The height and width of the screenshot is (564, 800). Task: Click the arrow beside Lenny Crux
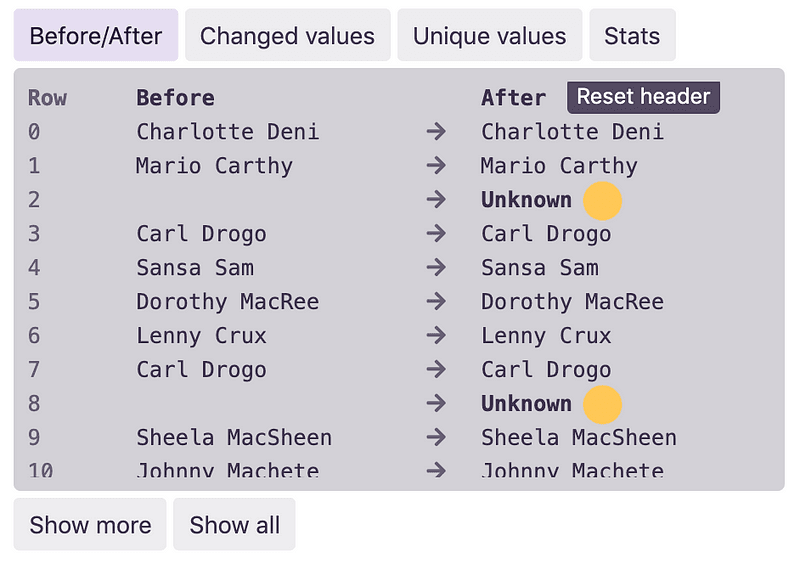tap(436, 335)
